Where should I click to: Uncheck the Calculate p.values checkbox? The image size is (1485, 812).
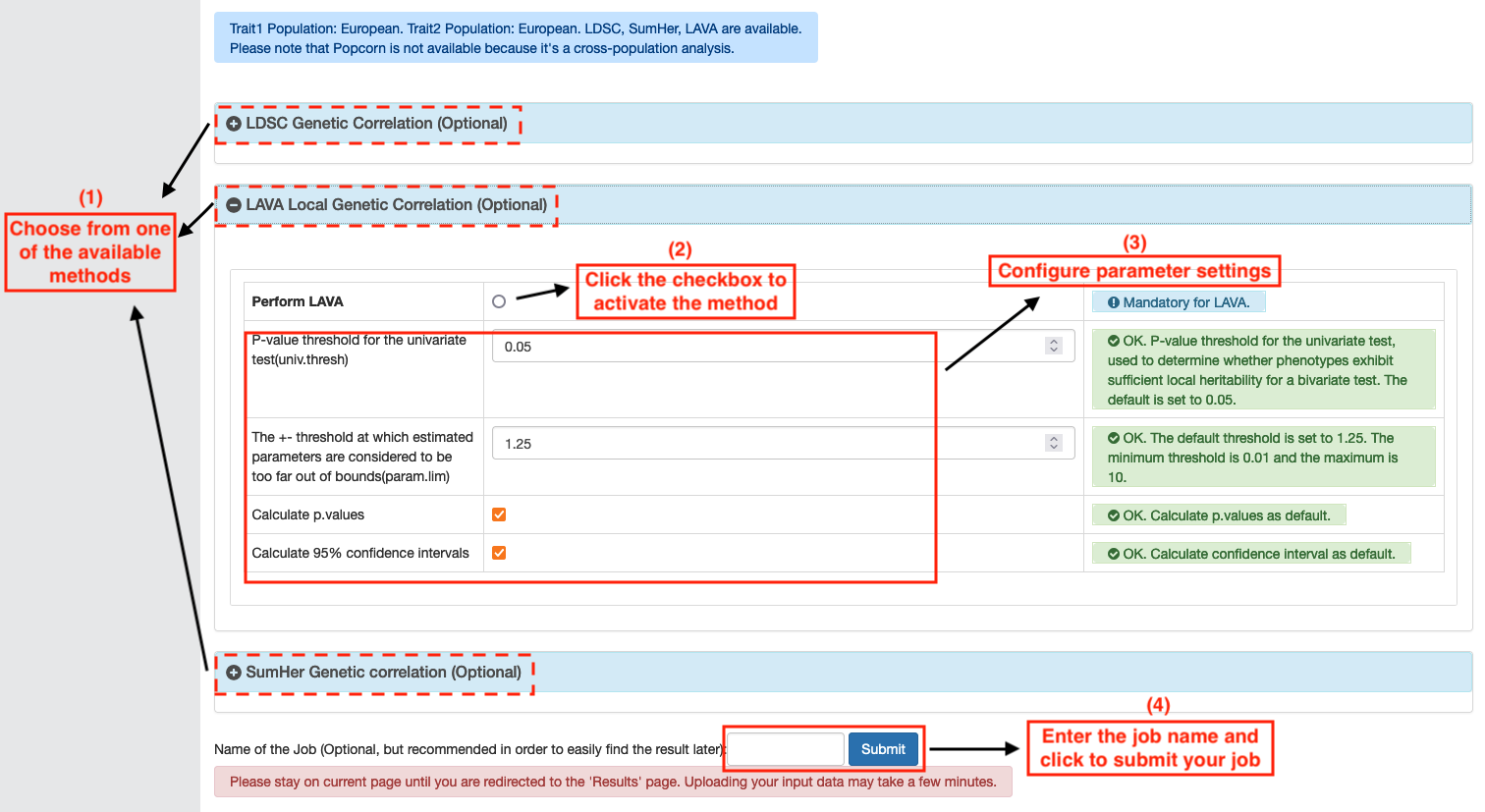(x=499, y=514)
